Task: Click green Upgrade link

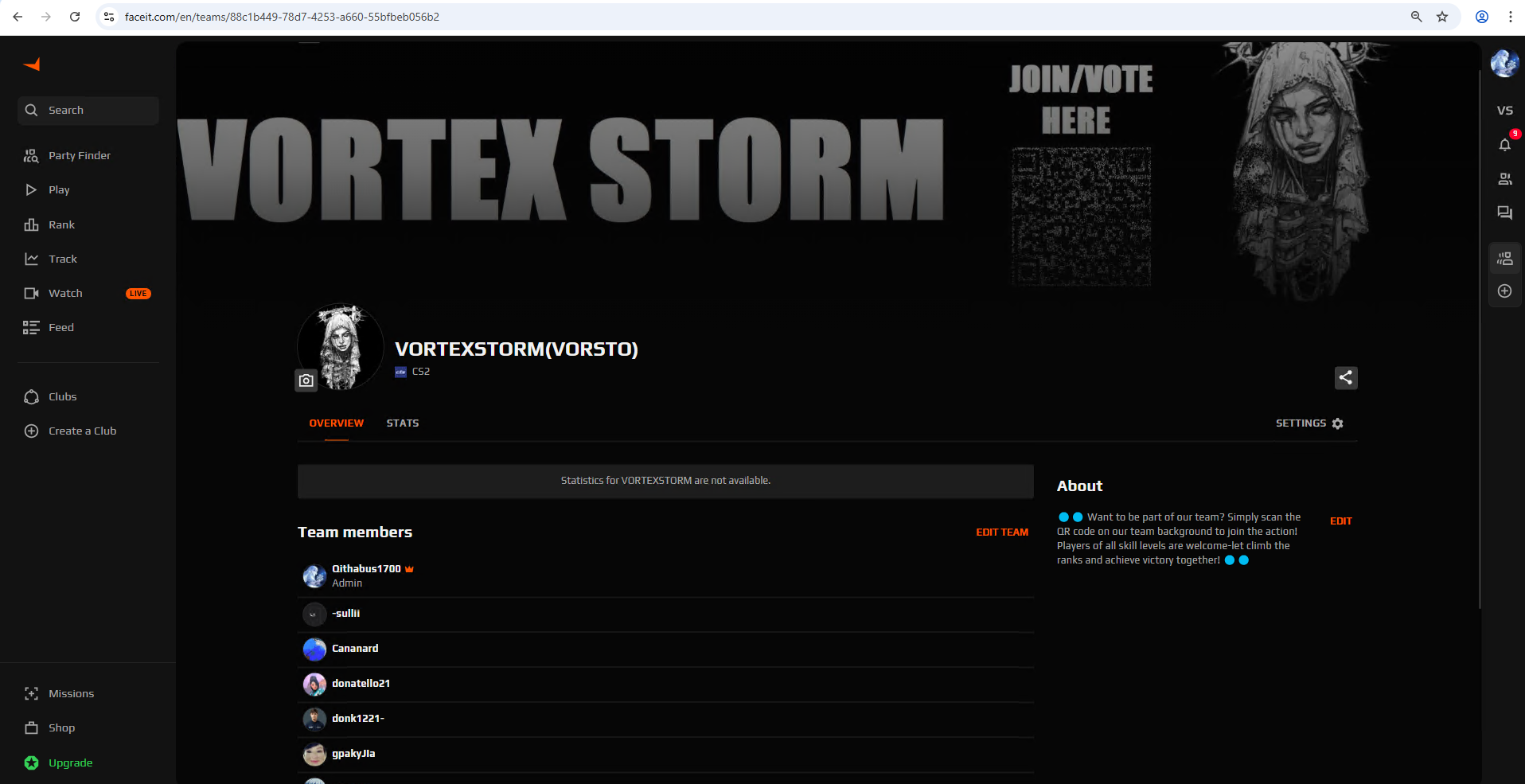Action: click(71, 763)
